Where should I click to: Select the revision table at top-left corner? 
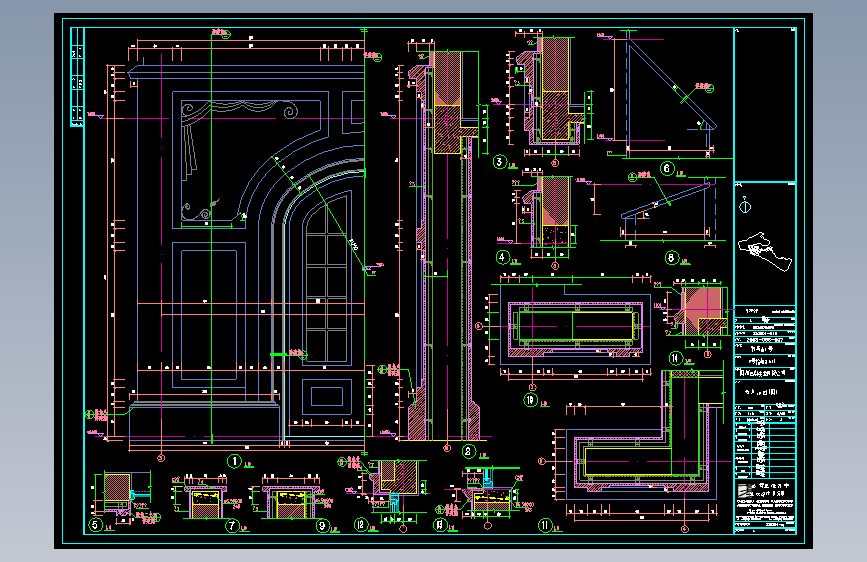[x=77, y=77]
